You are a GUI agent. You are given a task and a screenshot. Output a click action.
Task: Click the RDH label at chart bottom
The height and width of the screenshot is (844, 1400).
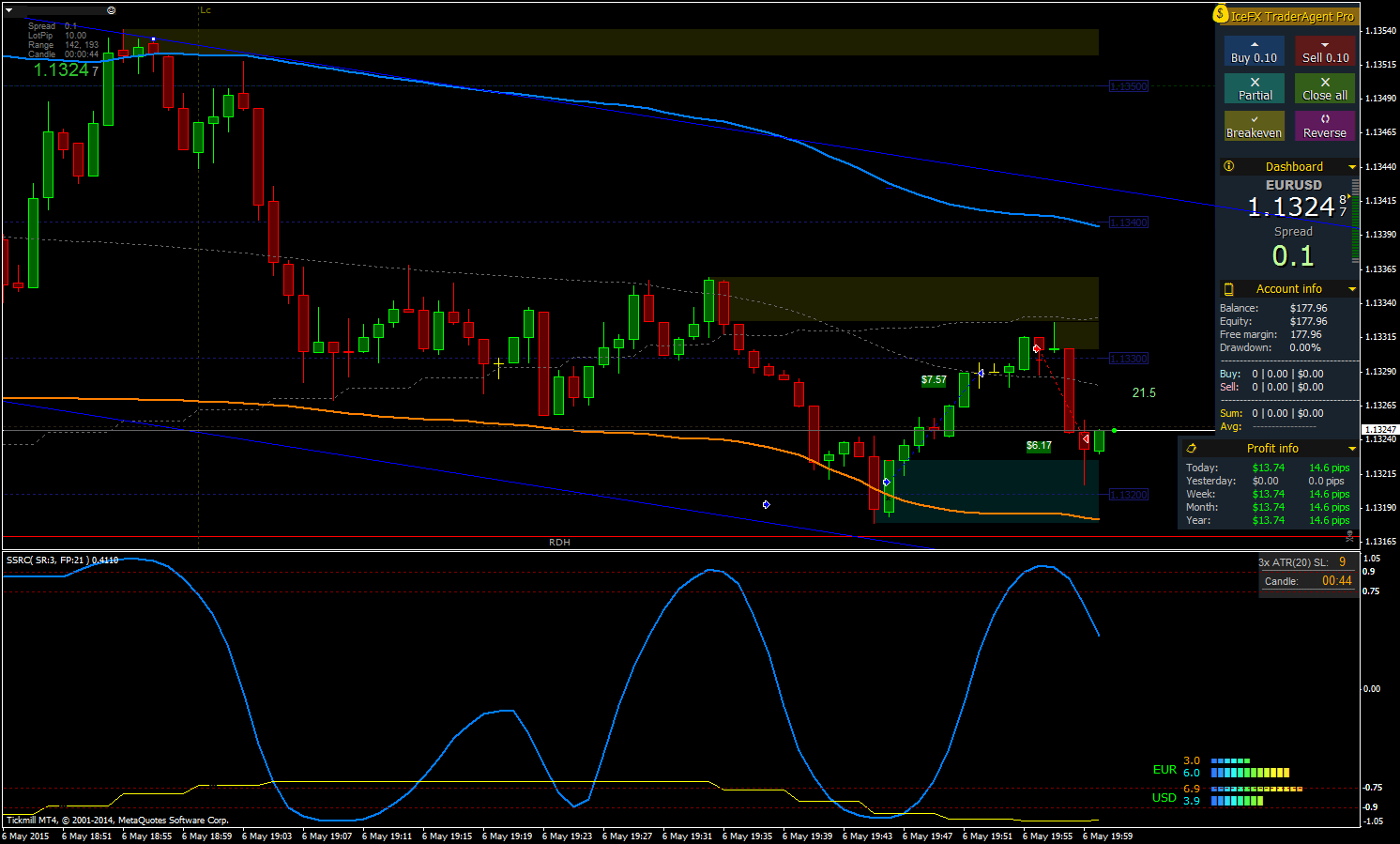pos(559,543)
